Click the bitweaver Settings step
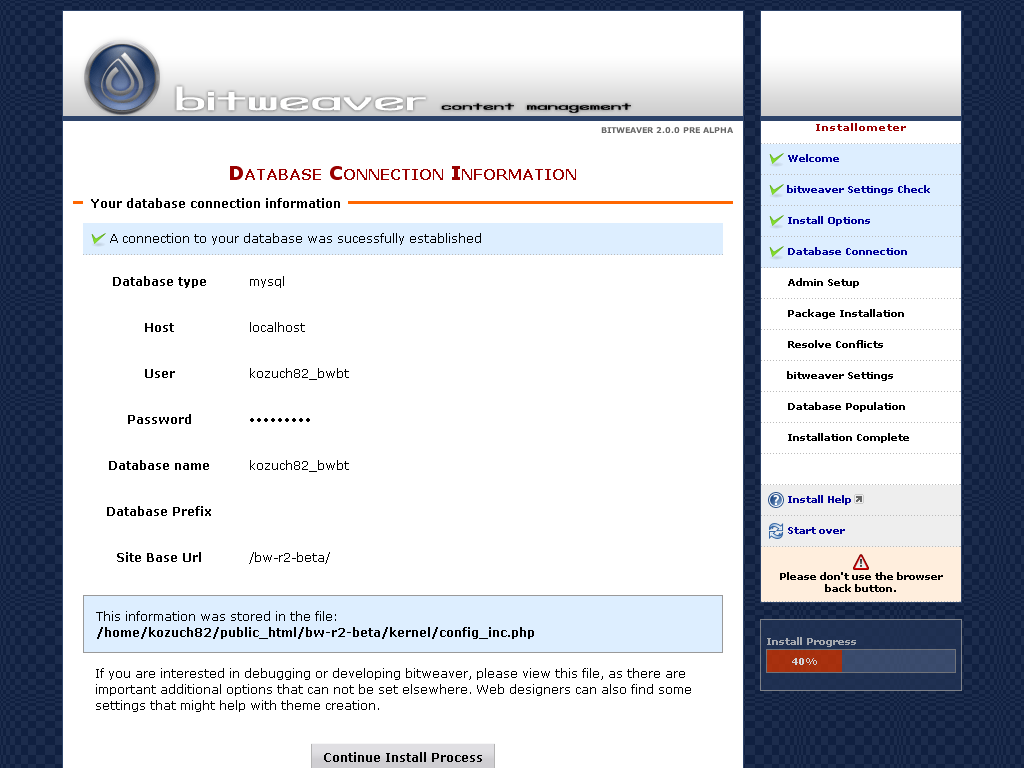The image size is (1024, 768). click(x=840, y=376)
